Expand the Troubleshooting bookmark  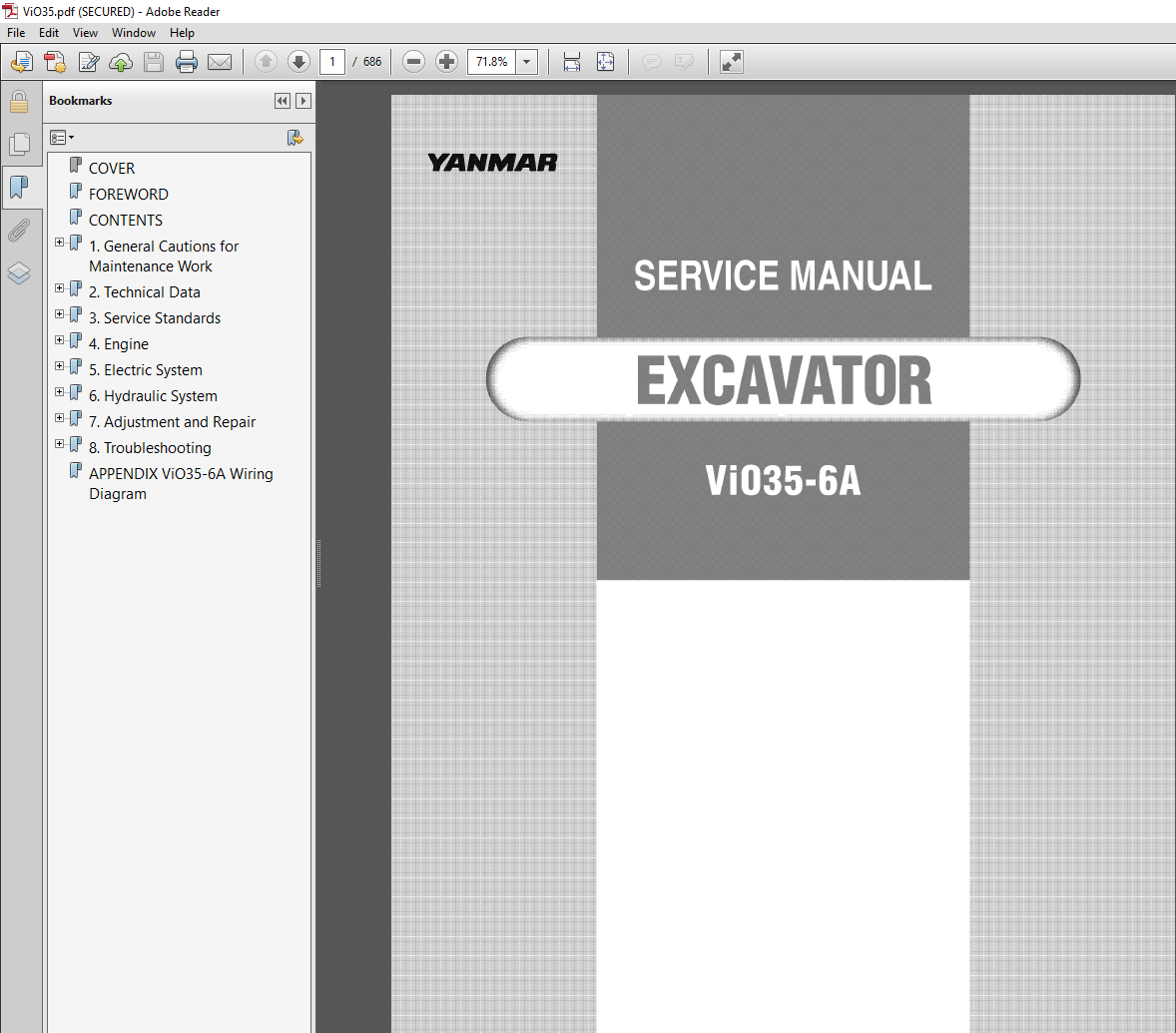[x=59, y=444]
